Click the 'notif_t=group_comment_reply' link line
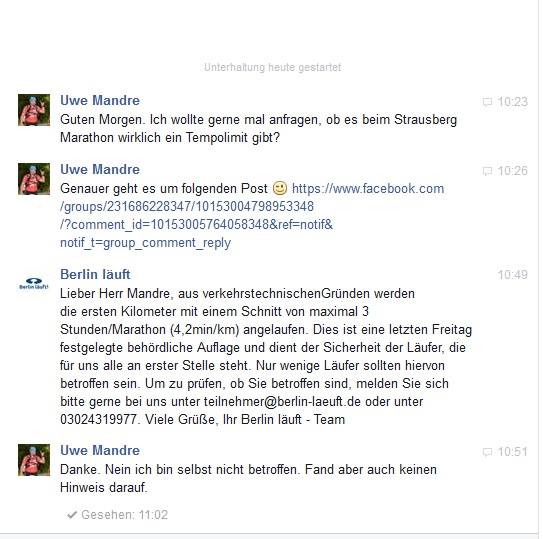543x539 pixels. tap(145, 243)
